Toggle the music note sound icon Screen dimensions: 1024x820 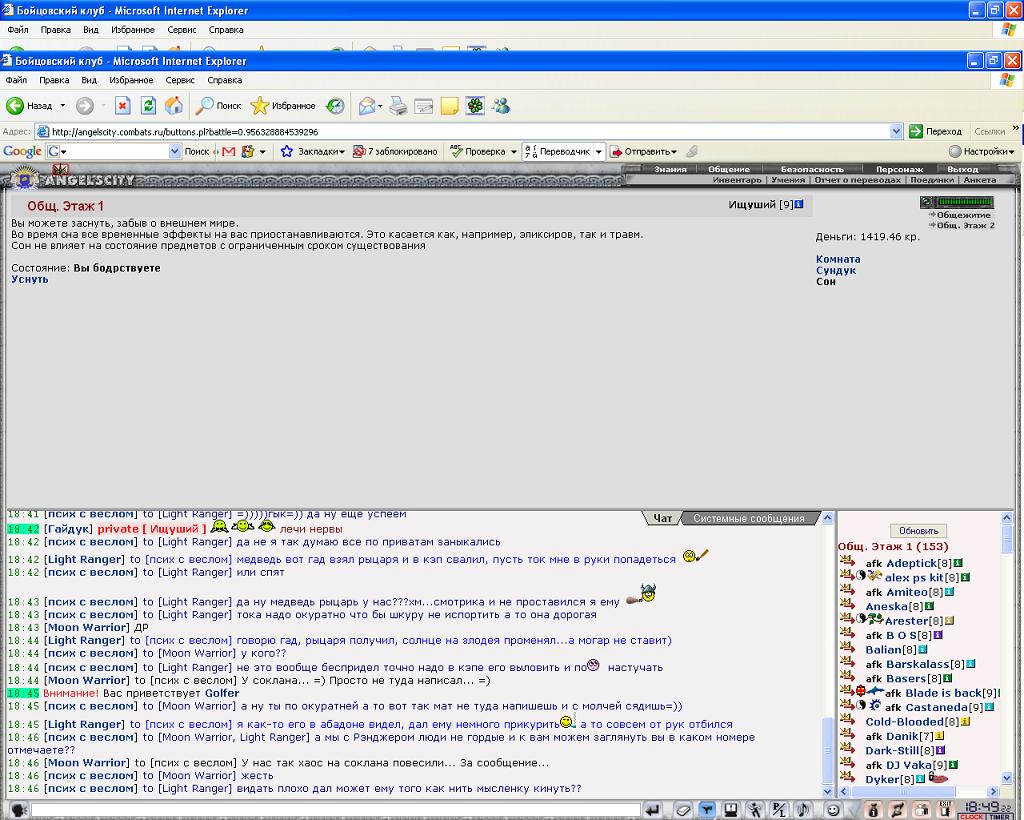coord(803,810)
